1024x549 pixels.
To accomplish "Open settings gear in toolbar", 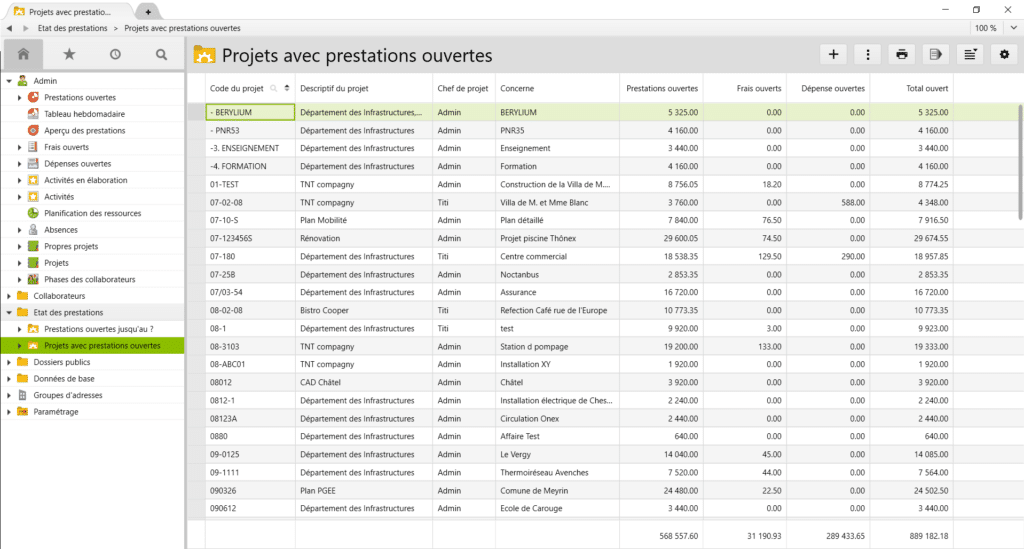I will tap(1004, 55).
